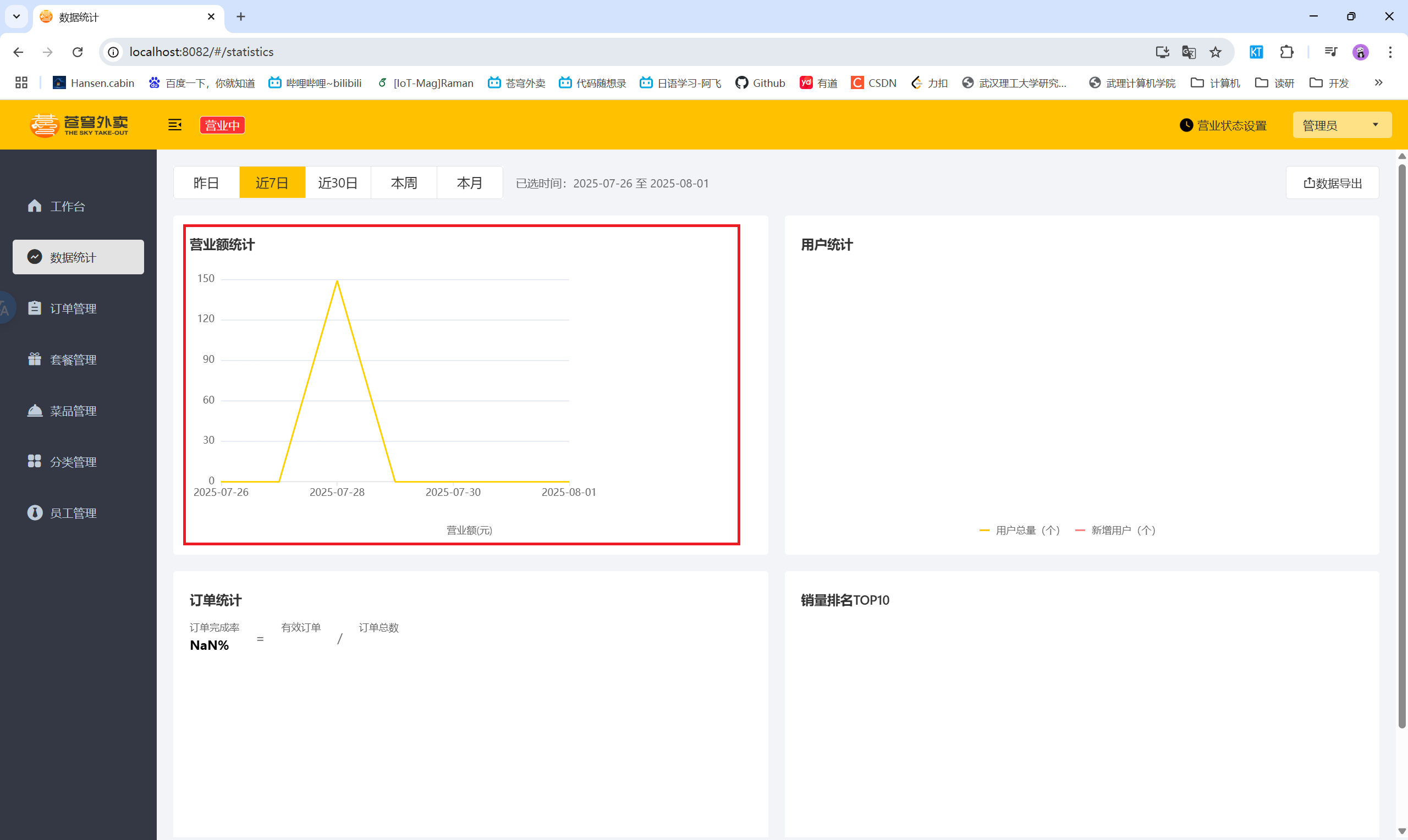Open 员工管理 in the sidebar
This screenshot has height=840, width=1408.
(x=73, y=513)
